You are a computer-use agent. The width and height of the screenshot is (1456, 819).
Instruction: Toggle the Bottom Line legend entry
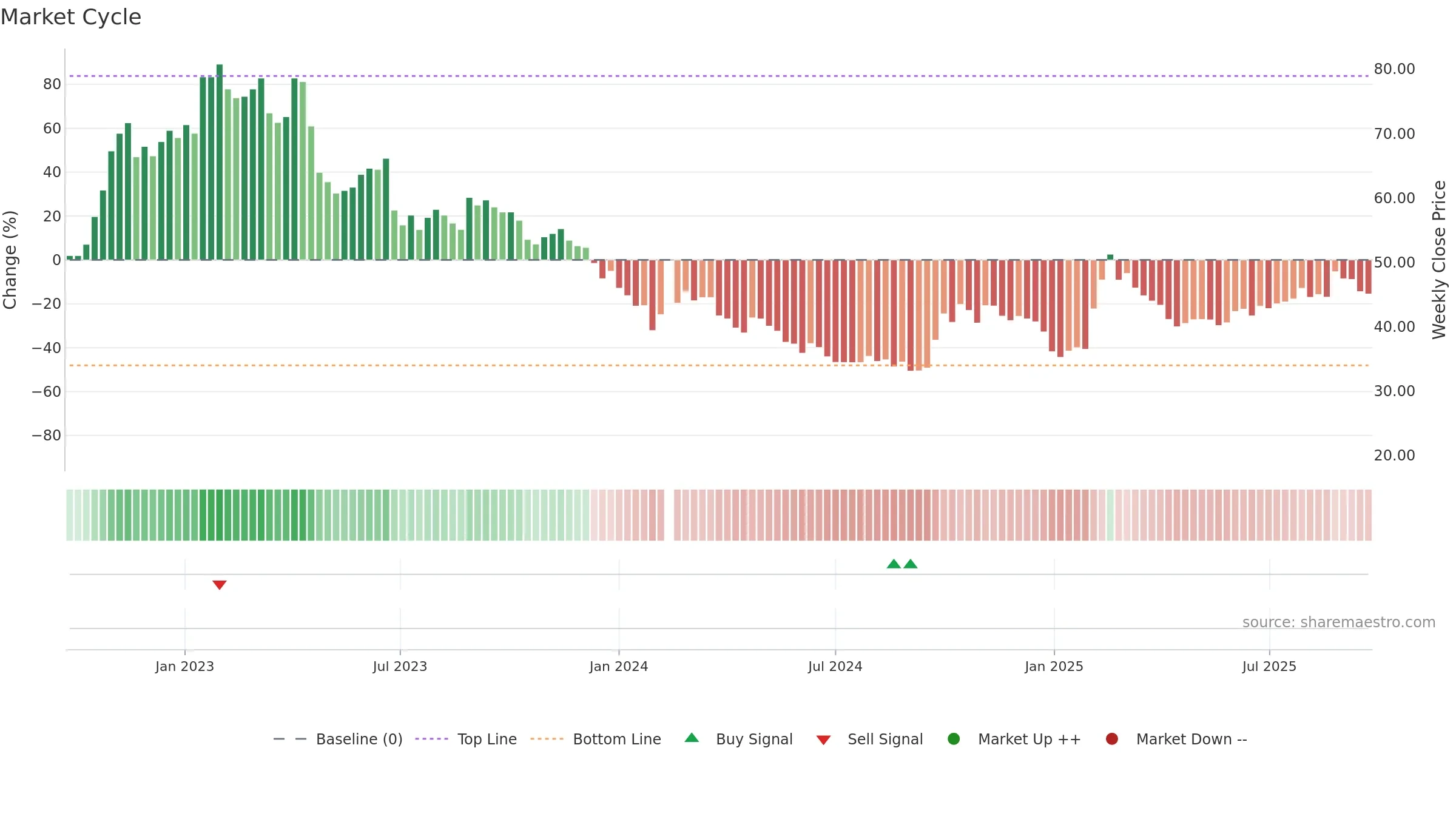click(596, 739)
